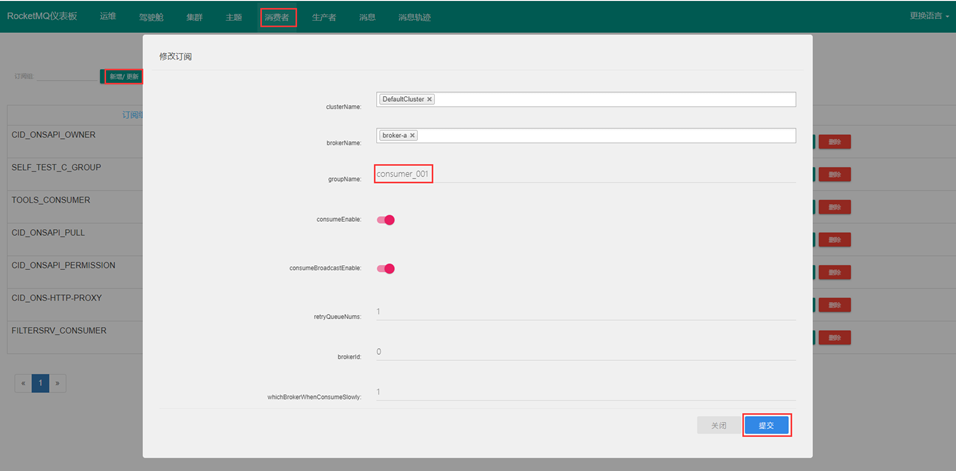Viewport: 956px width, 471px height.
Task: Delete the SELF_TEST_C_GROUP group
Action: tap(835, 175)
